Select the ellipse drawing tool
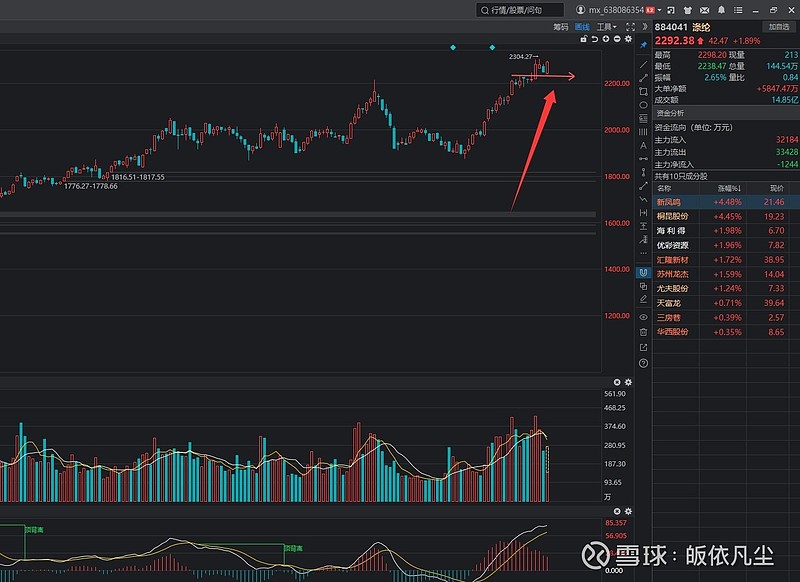800x582 pixels. click(642, 105)
